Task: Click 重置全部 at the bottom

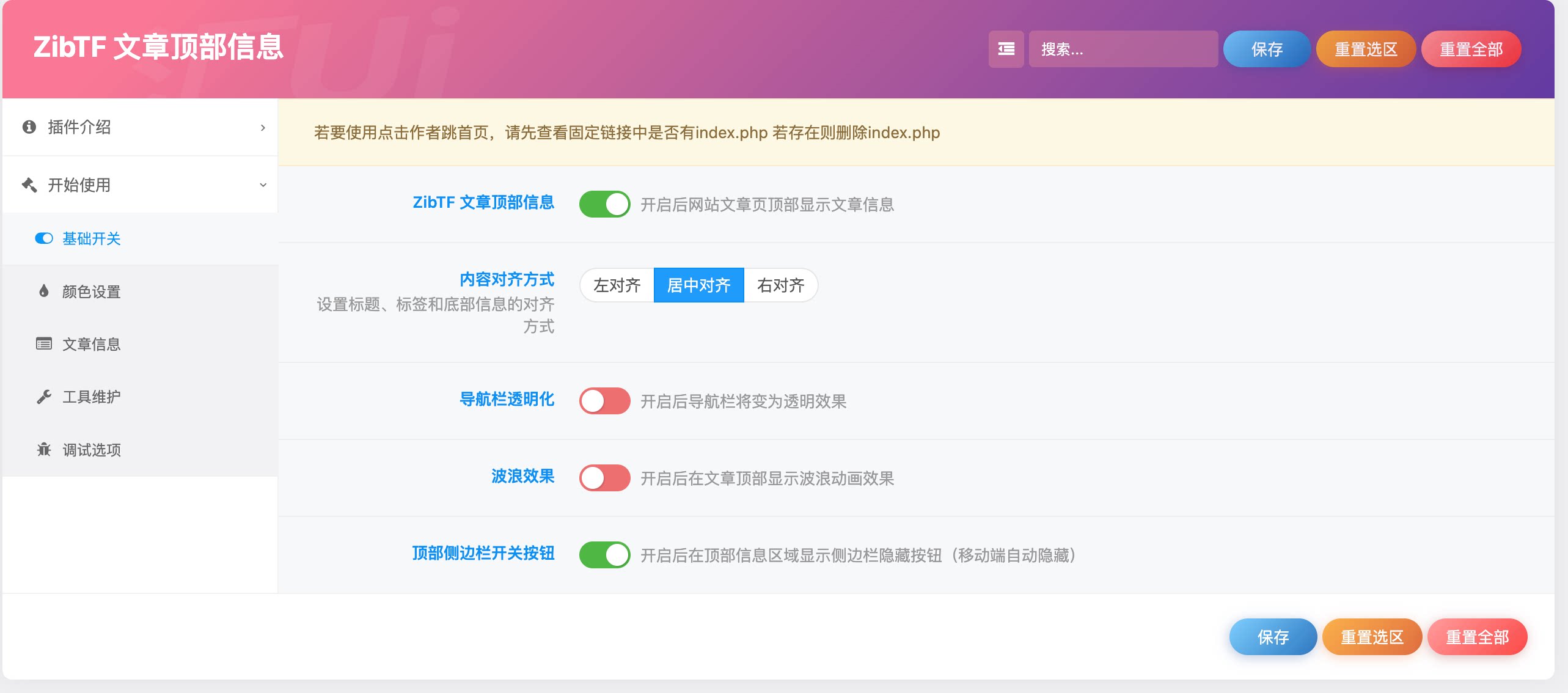Action: coord(1478,637)
